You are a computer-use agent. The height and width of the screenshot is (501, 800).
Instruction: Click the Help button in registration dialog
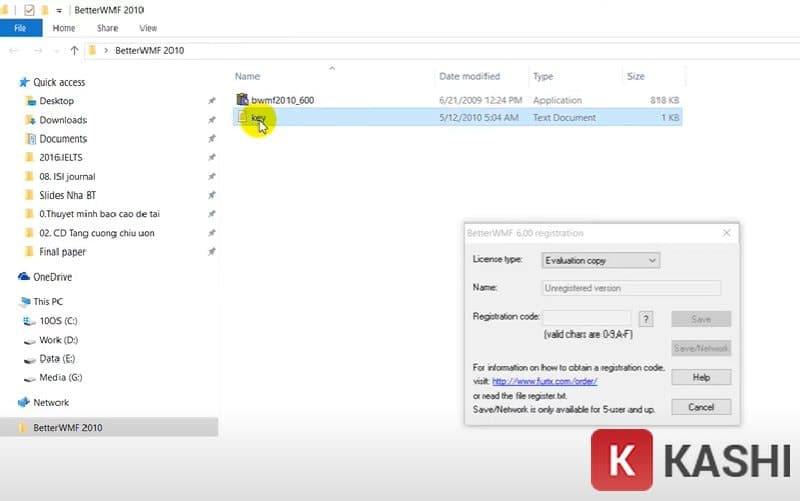pyautogui.click(x=701, y=378)
